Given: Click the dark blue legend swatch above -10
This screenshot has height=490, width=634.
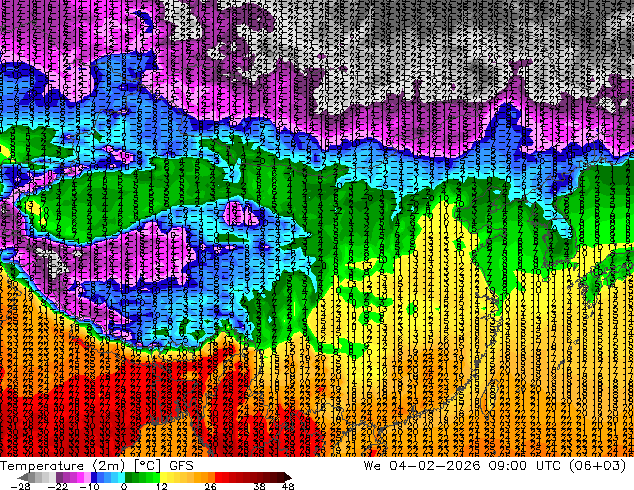Looking at the screenshot, I should (x=94, y=477).
